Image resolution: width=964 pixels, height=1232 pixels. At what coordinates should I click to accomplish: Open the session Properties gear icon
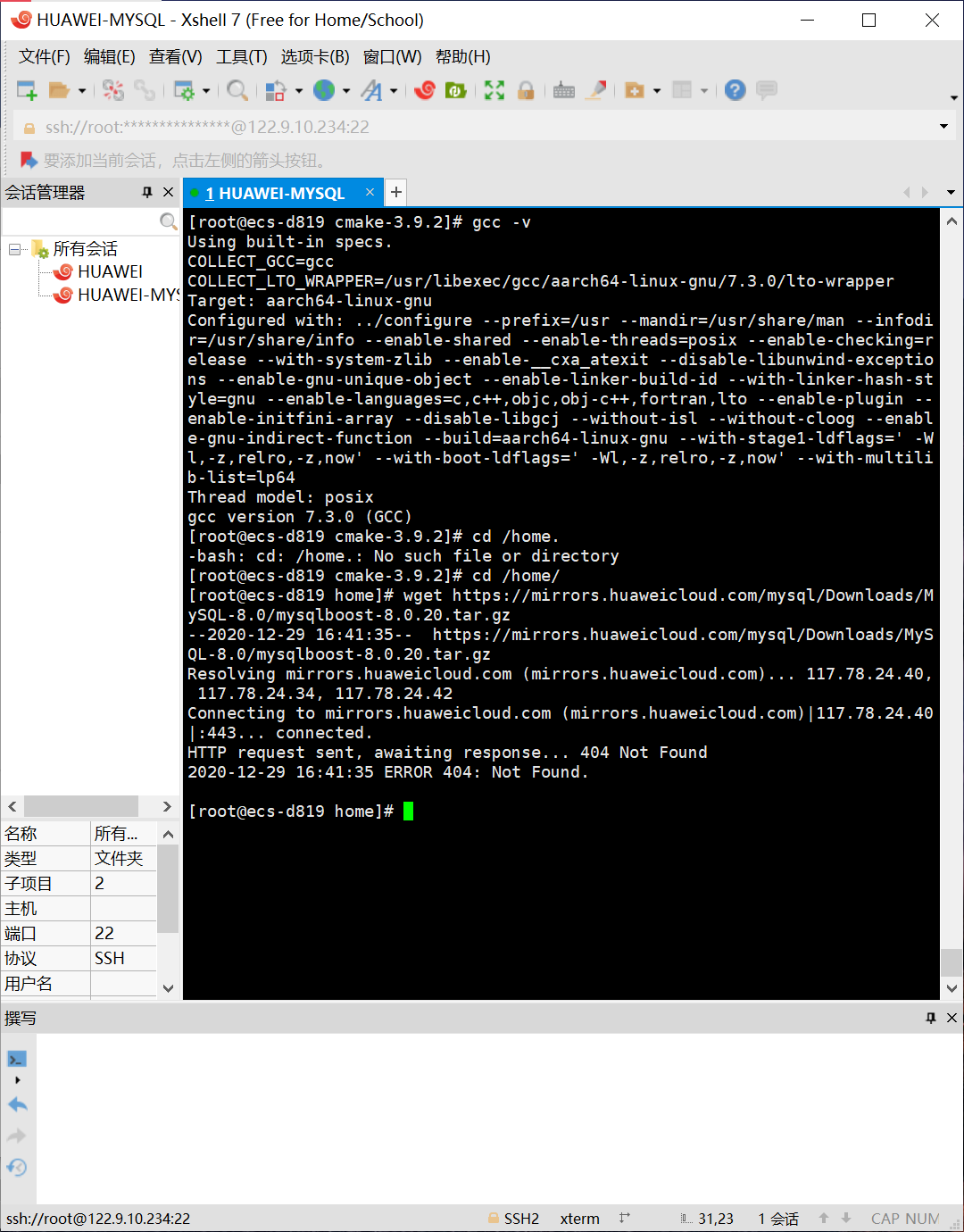[184, 90]
